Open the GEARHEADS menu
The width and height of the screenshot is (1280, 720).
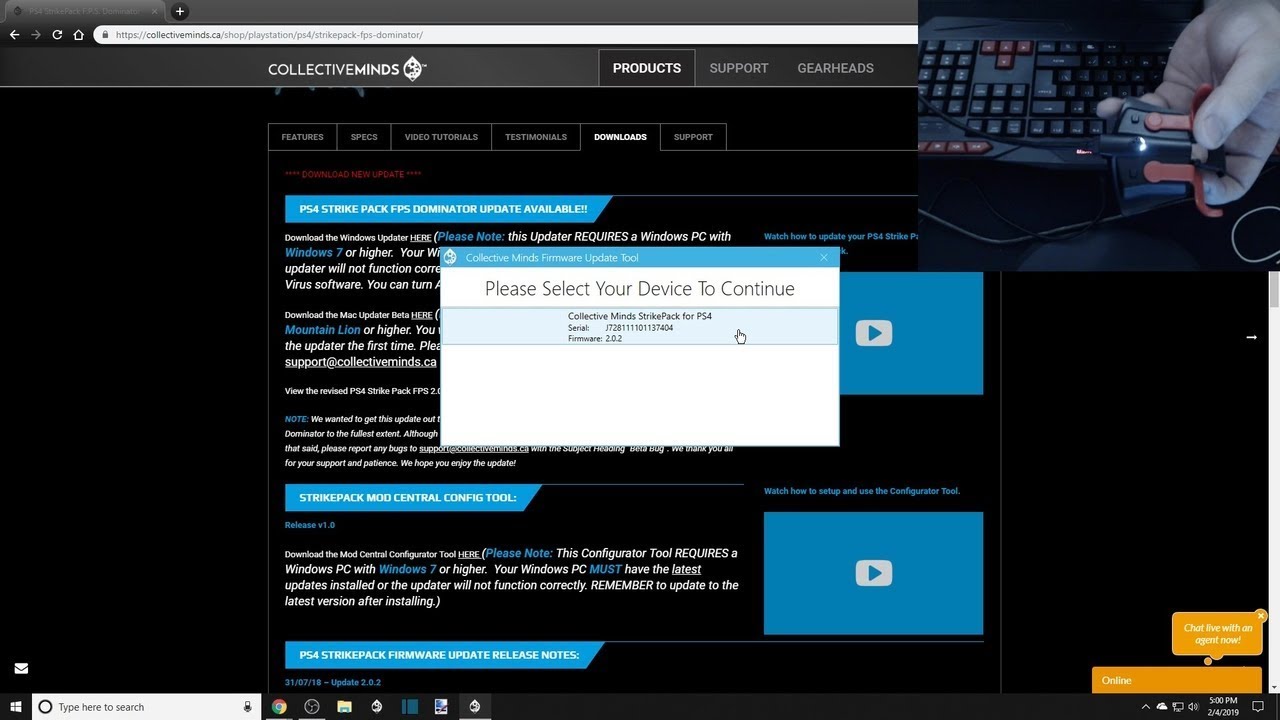point(835,68)
